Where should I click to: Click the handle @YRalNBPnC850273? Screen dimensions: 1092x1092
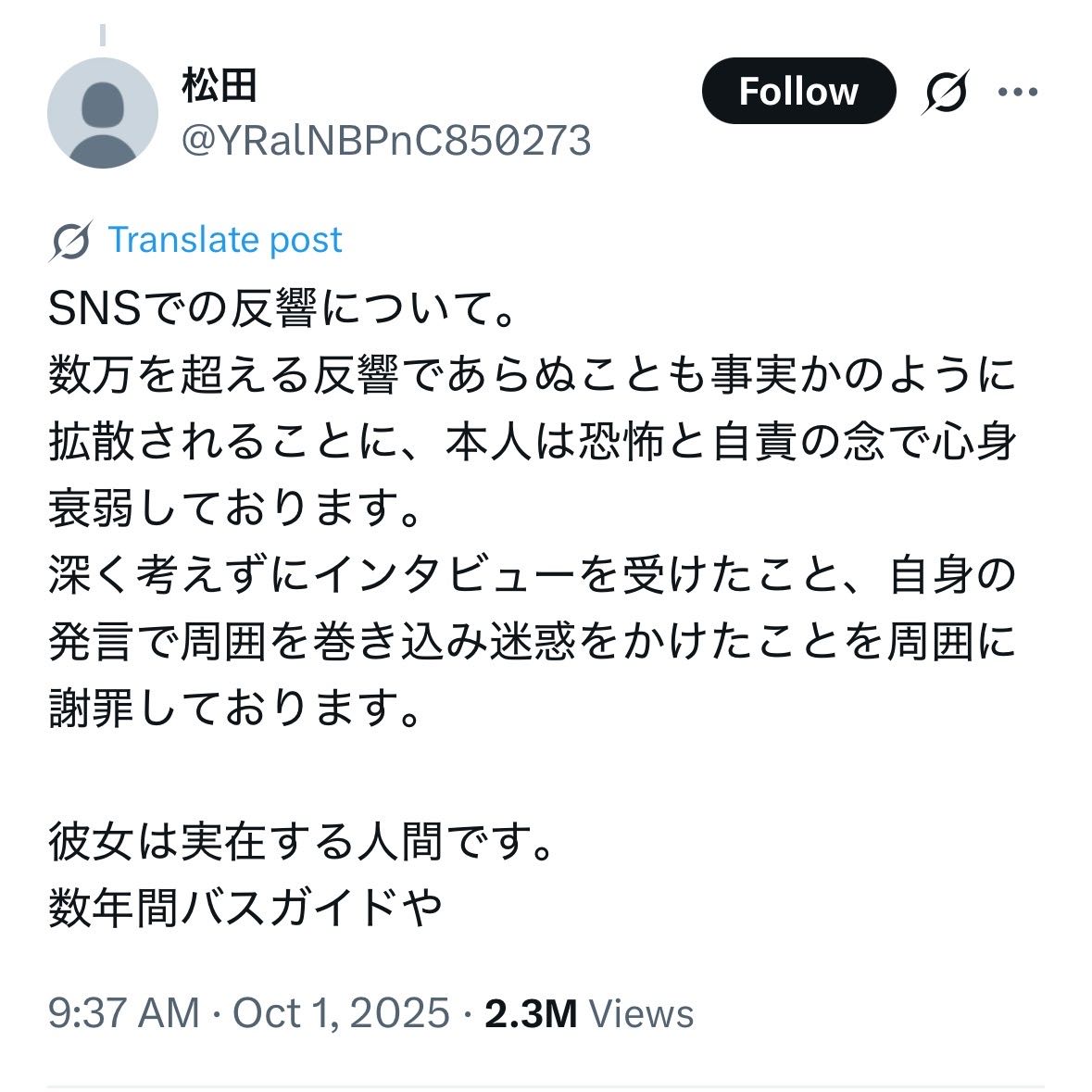[x=385, y=141]
